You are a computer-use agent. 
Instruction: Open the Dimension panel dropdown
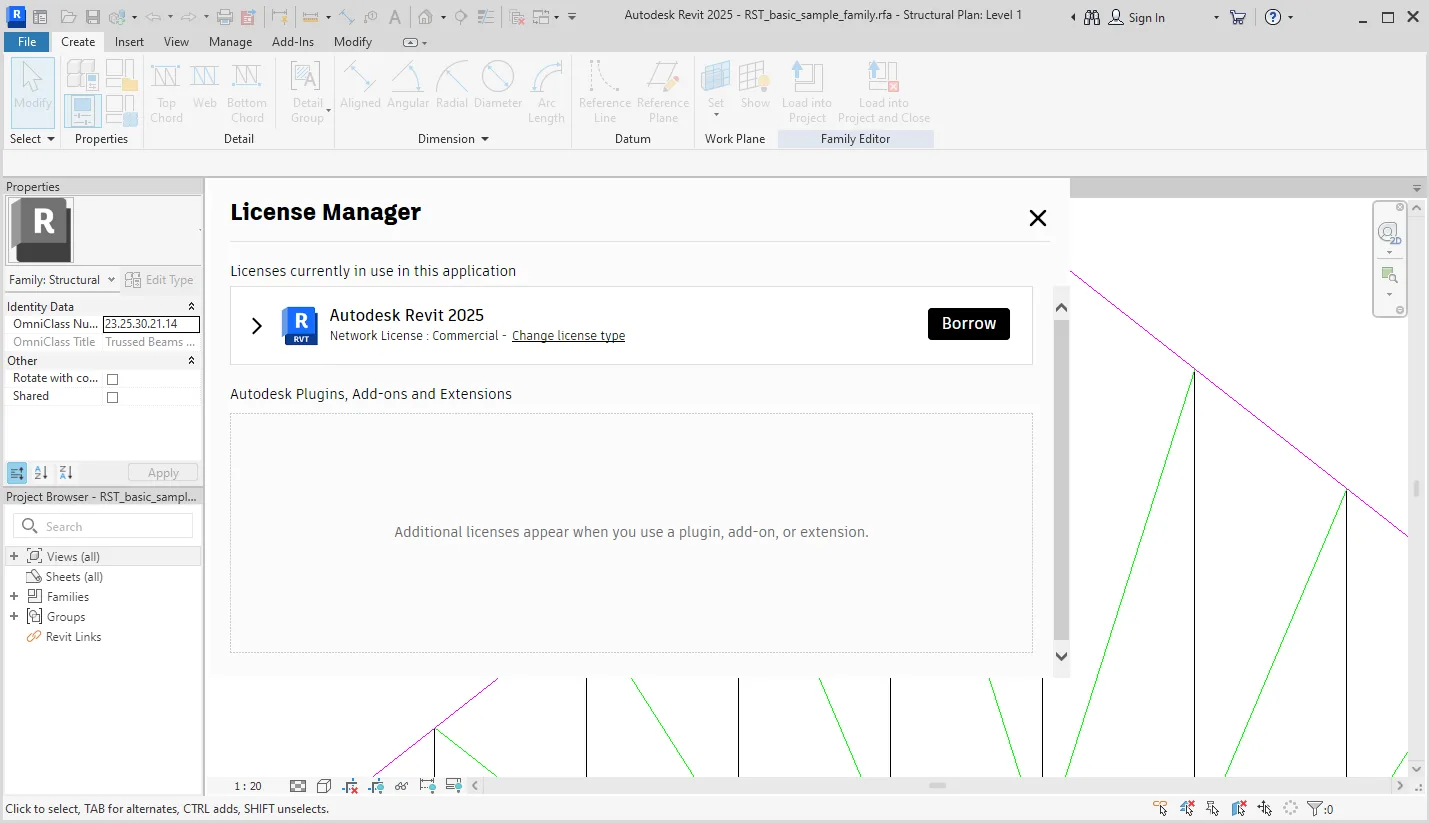454,139
